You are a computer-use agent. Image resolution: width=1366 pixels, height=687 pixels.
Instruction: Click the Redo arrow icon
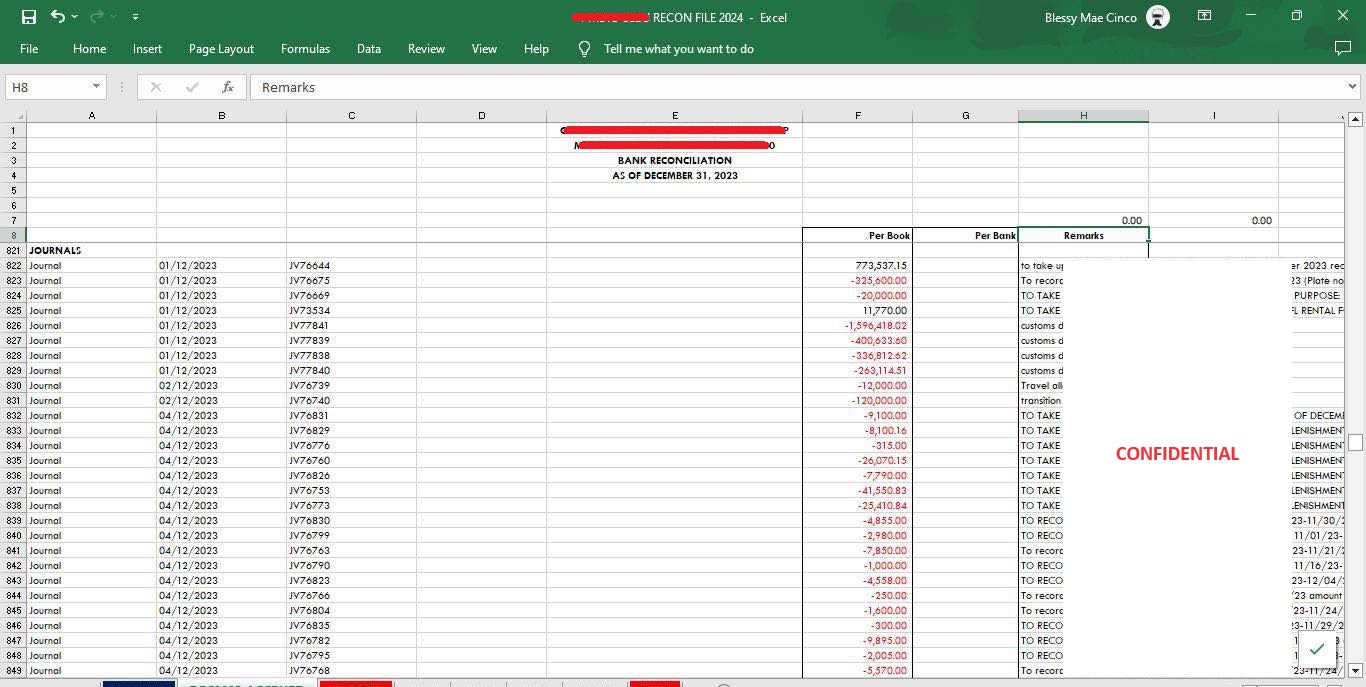coord(97,17)
